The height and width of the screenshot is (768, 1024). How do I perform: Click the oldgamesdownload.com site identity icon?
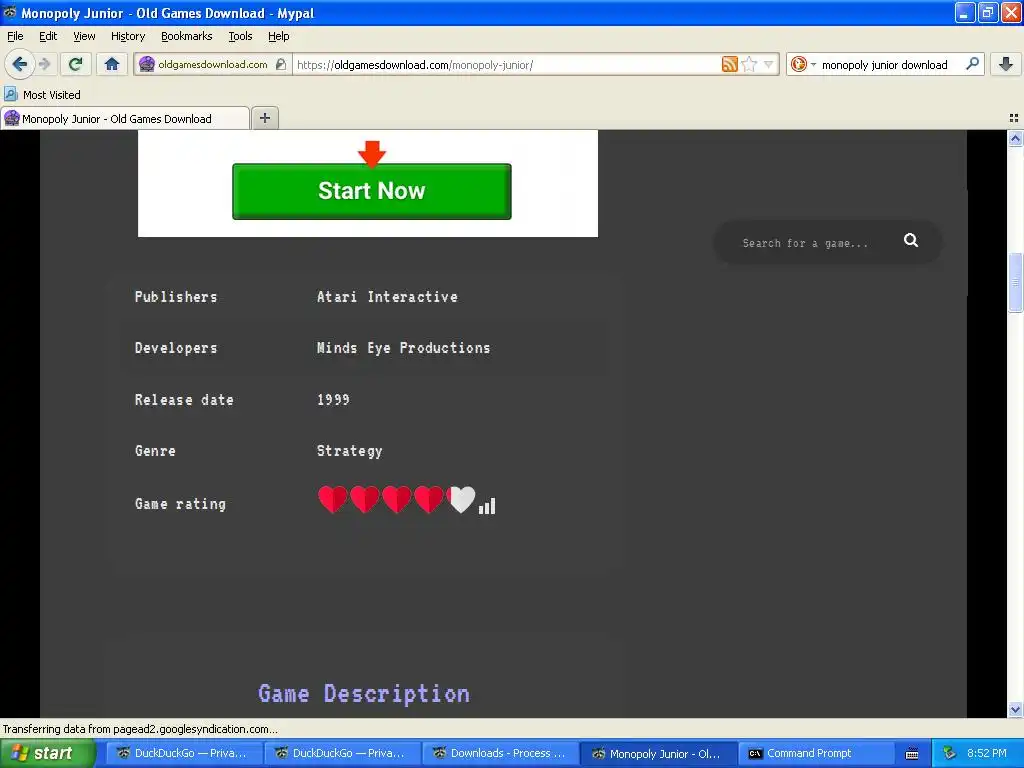coord(147,64)
